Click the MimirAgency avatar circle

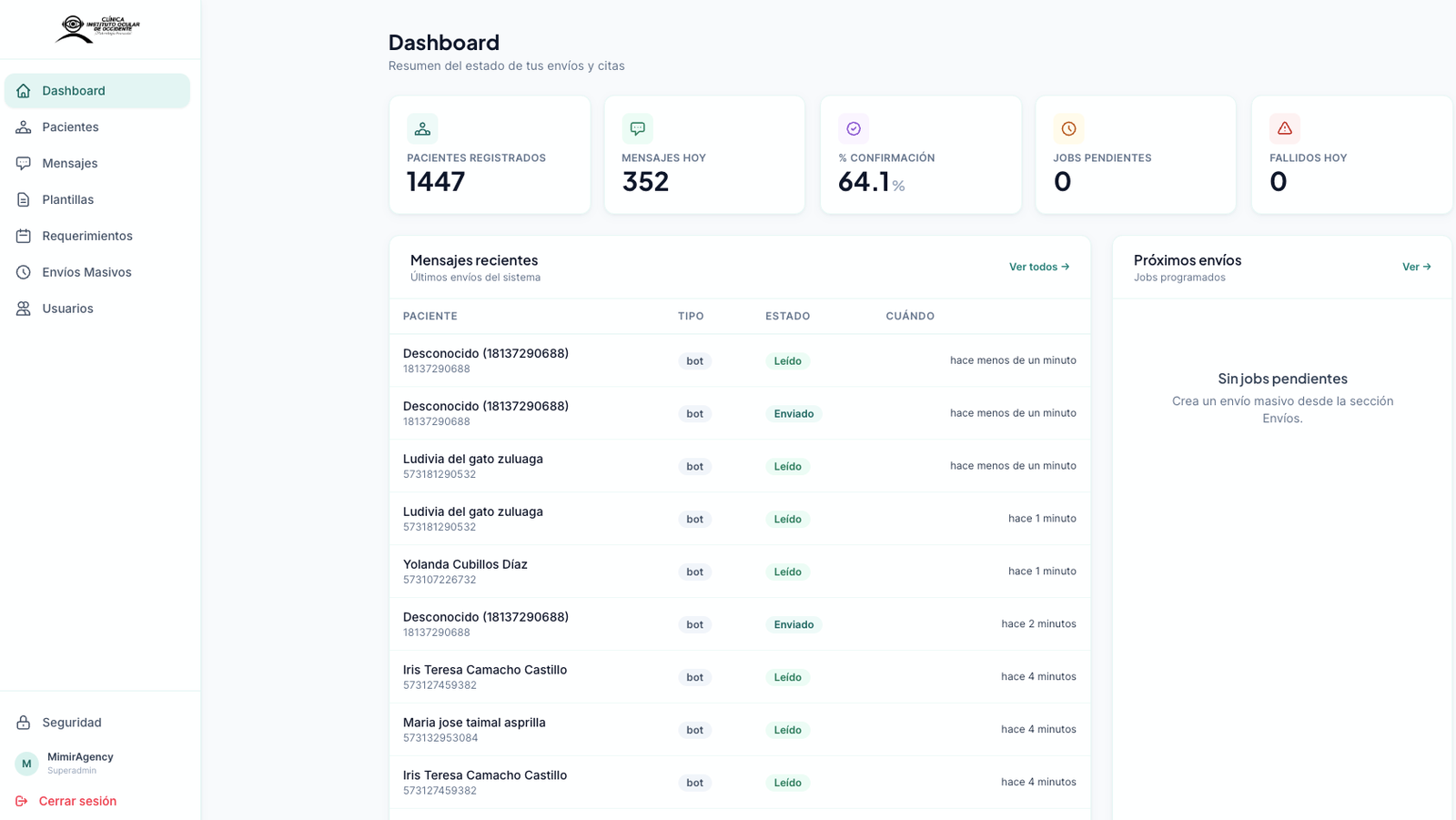[26, 764]
